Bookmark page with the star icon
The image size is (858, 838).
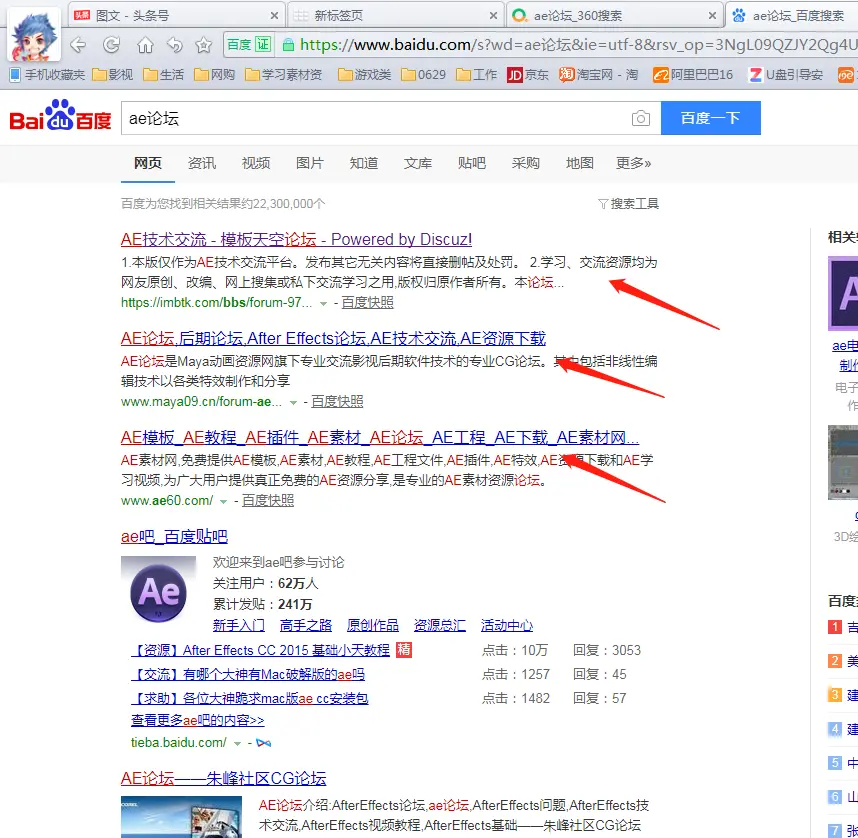click(x=204, y=45)
